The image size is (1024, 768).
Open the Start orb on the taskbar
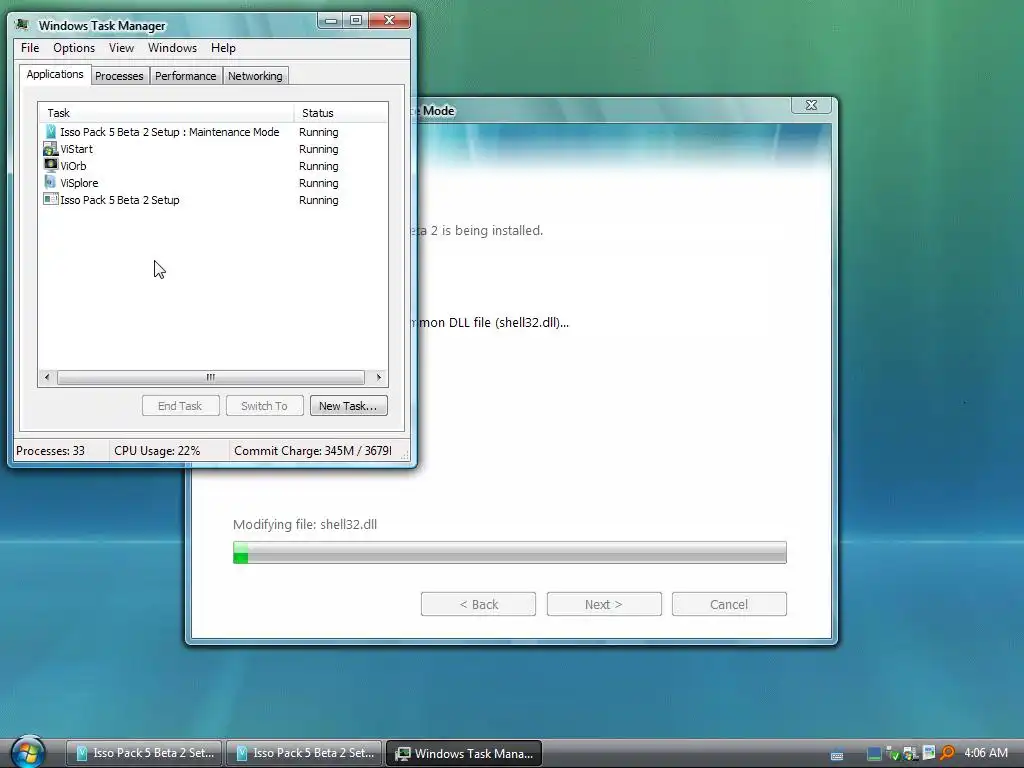(x=27, y=752)
